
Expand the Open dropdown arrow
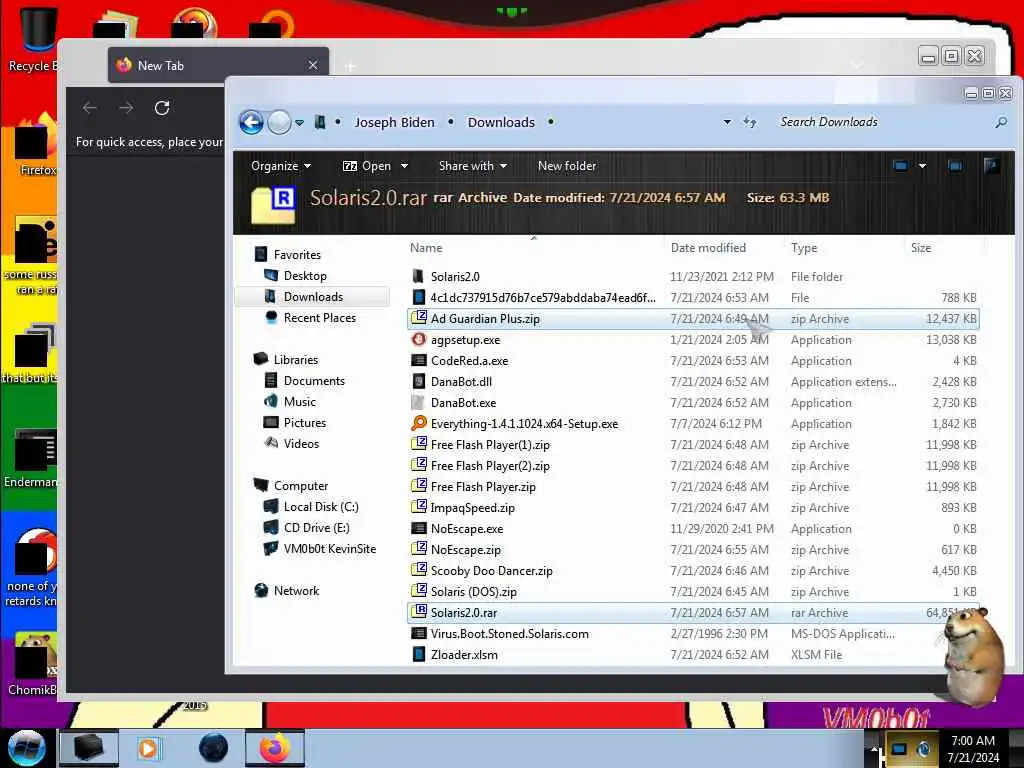pos(404,166)
